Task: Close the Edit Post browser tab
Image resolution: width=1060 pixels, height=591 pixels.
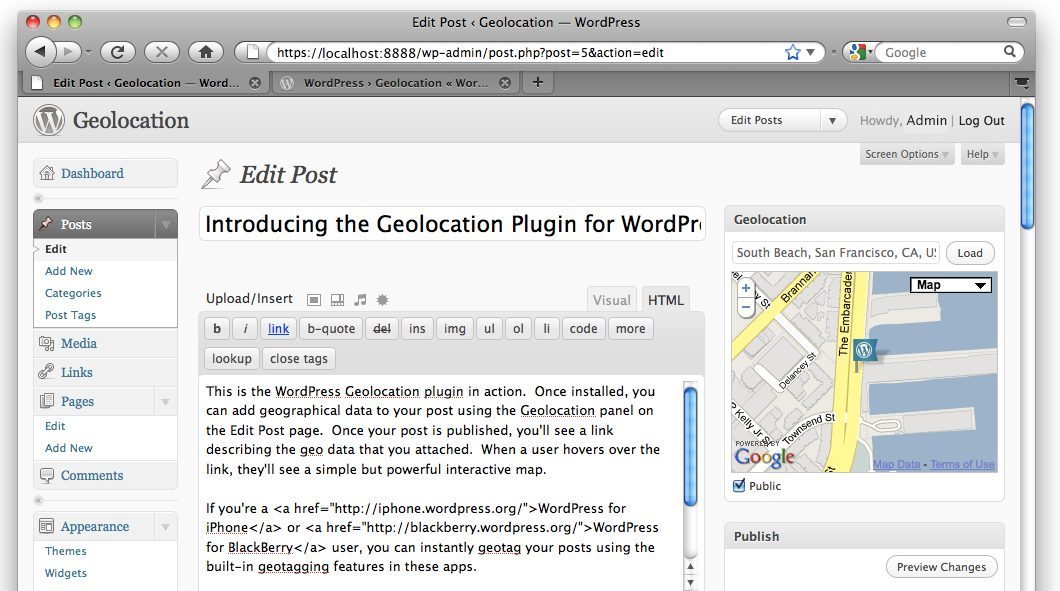Action: coord(255,82)
